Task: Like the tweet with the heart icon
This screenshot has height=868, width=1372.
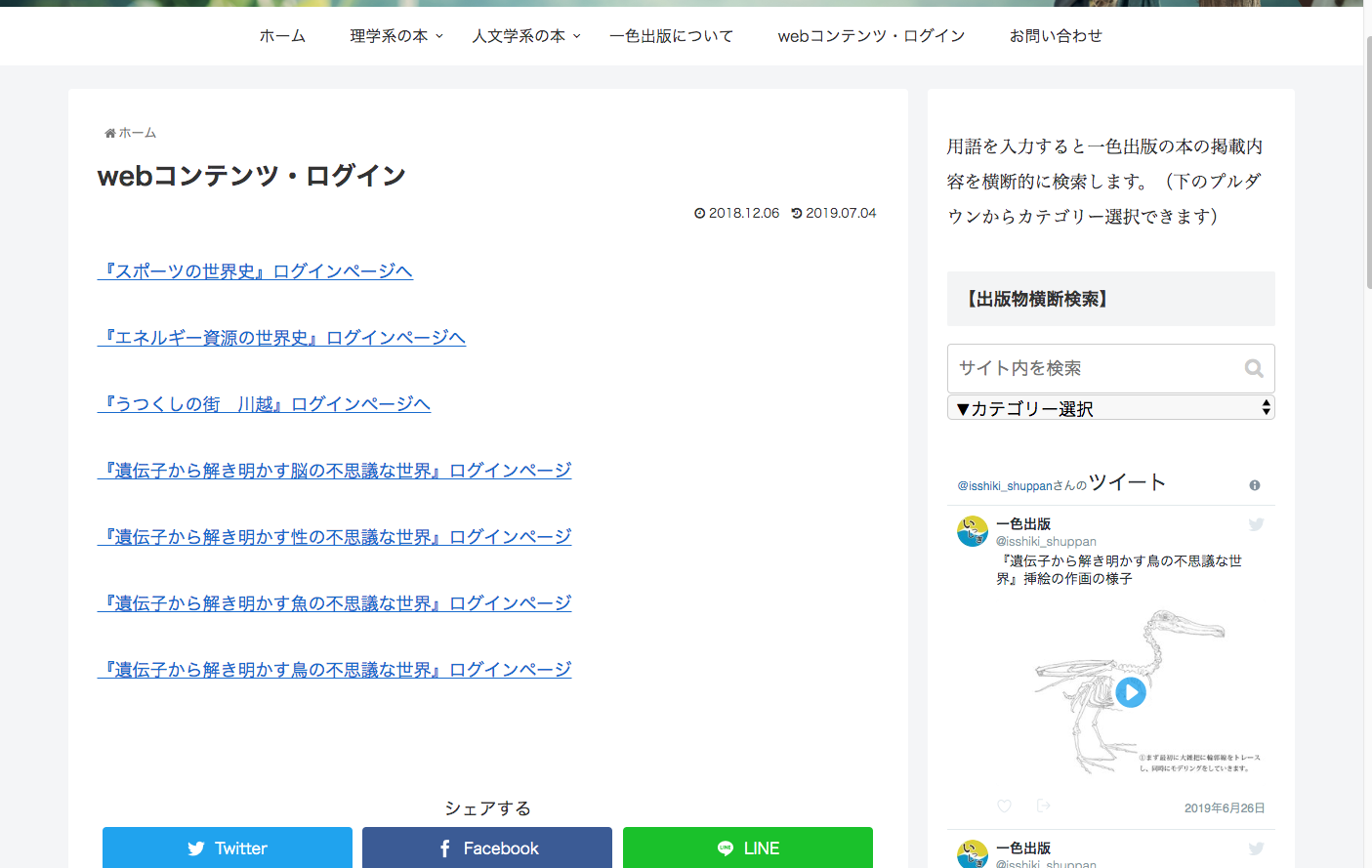Action: [1004, 806]
